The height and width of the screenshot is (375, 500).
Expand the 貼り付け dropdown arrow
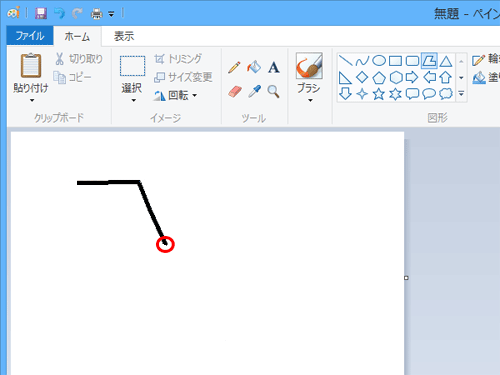pos(32,100)
